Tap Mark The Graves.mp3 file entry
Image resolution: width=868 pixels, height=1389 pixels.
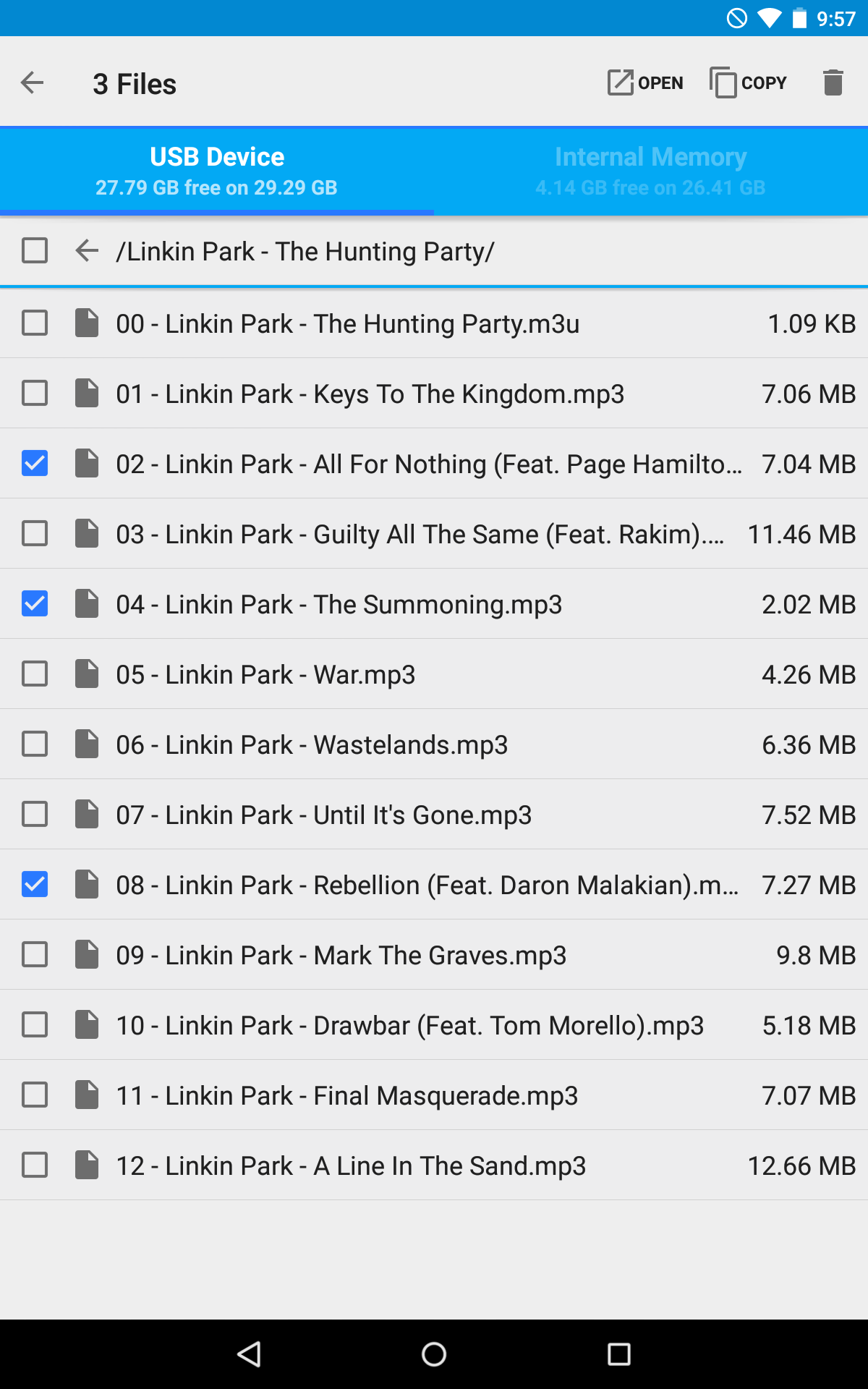[434, 955]
